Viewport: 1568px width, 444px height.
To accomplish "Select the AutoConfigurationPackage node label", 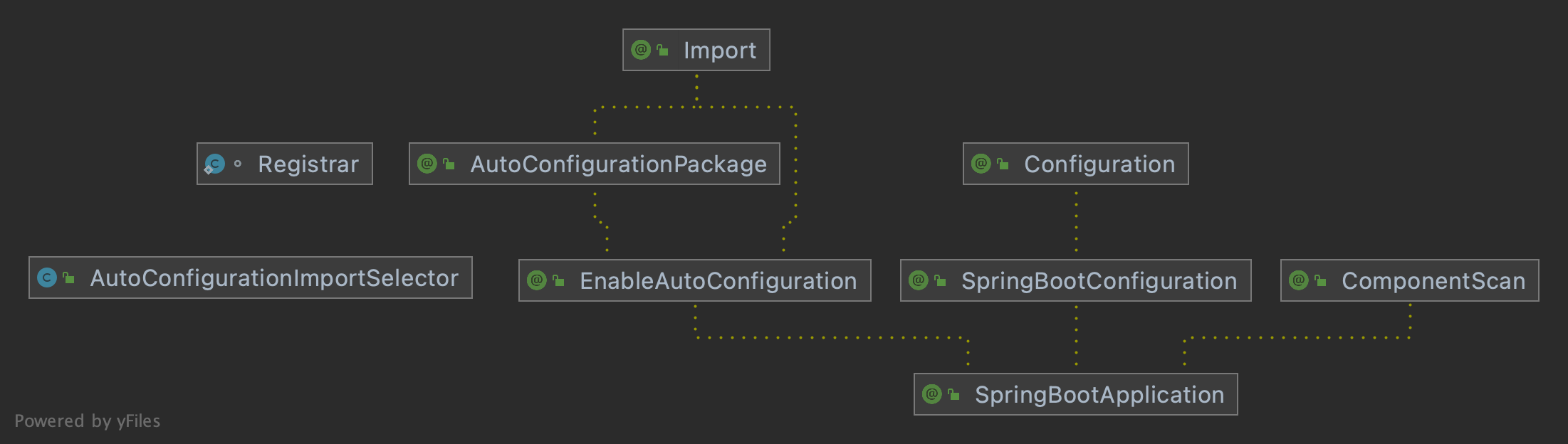I will [619, 164].
